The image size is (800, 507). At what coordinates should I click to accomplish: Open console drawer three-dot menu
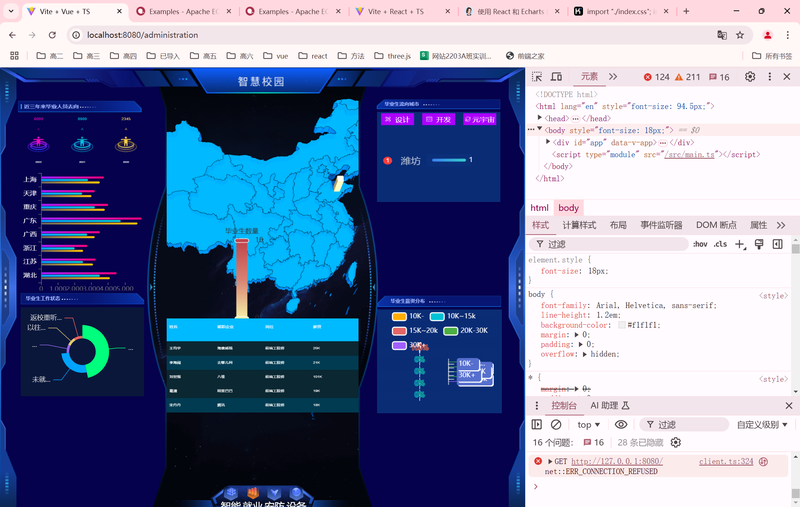(x=537, y=405)
